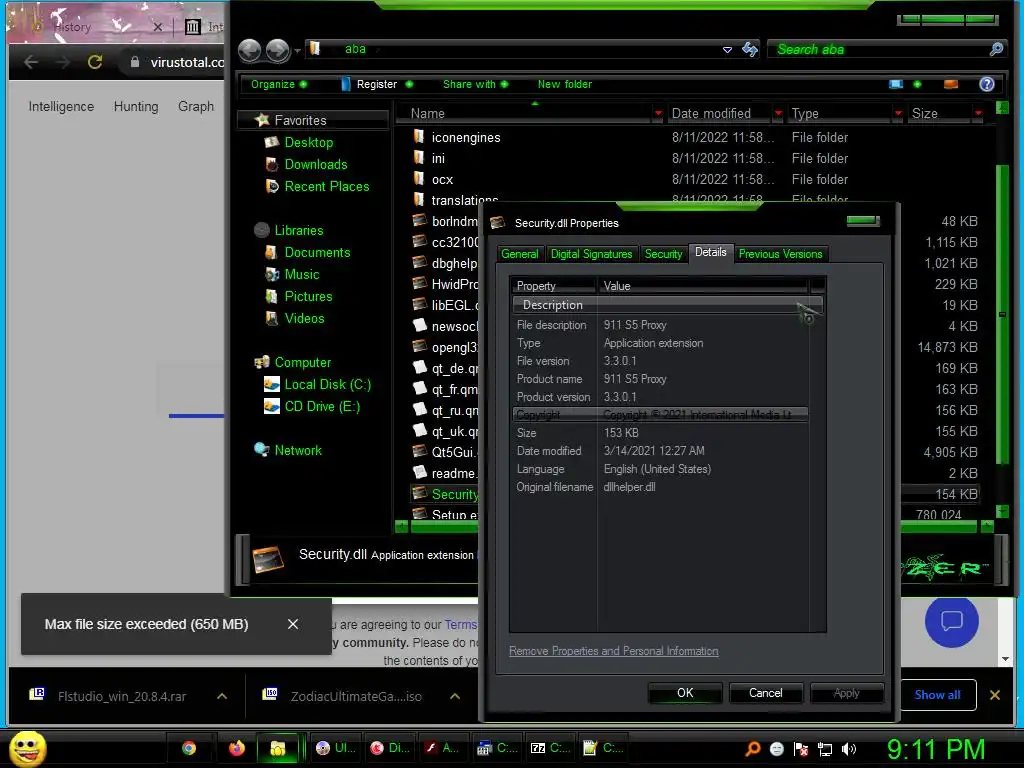The image size is (1024, 768).
Task: Select the file explorer taskbar icon
Action: point(278,748)
